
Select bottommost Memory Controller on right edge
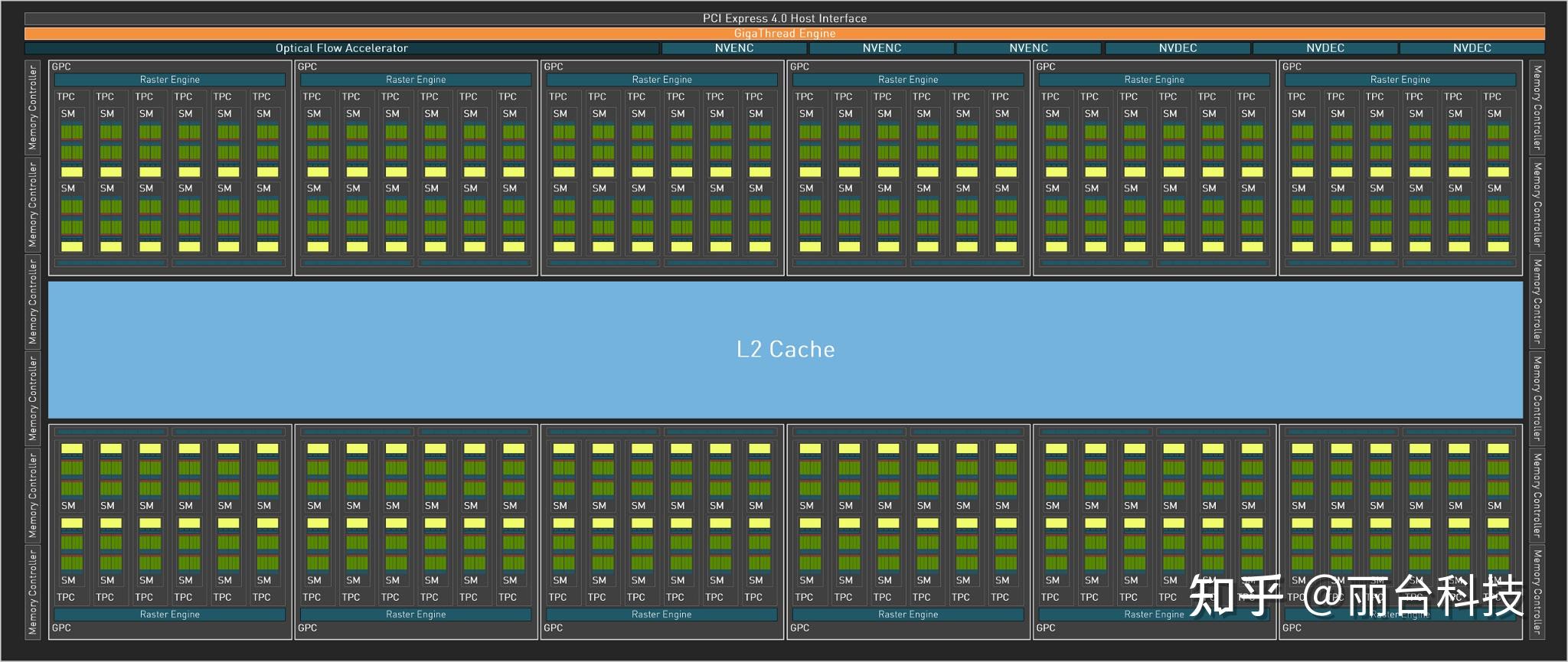[x=1537, y=591]
